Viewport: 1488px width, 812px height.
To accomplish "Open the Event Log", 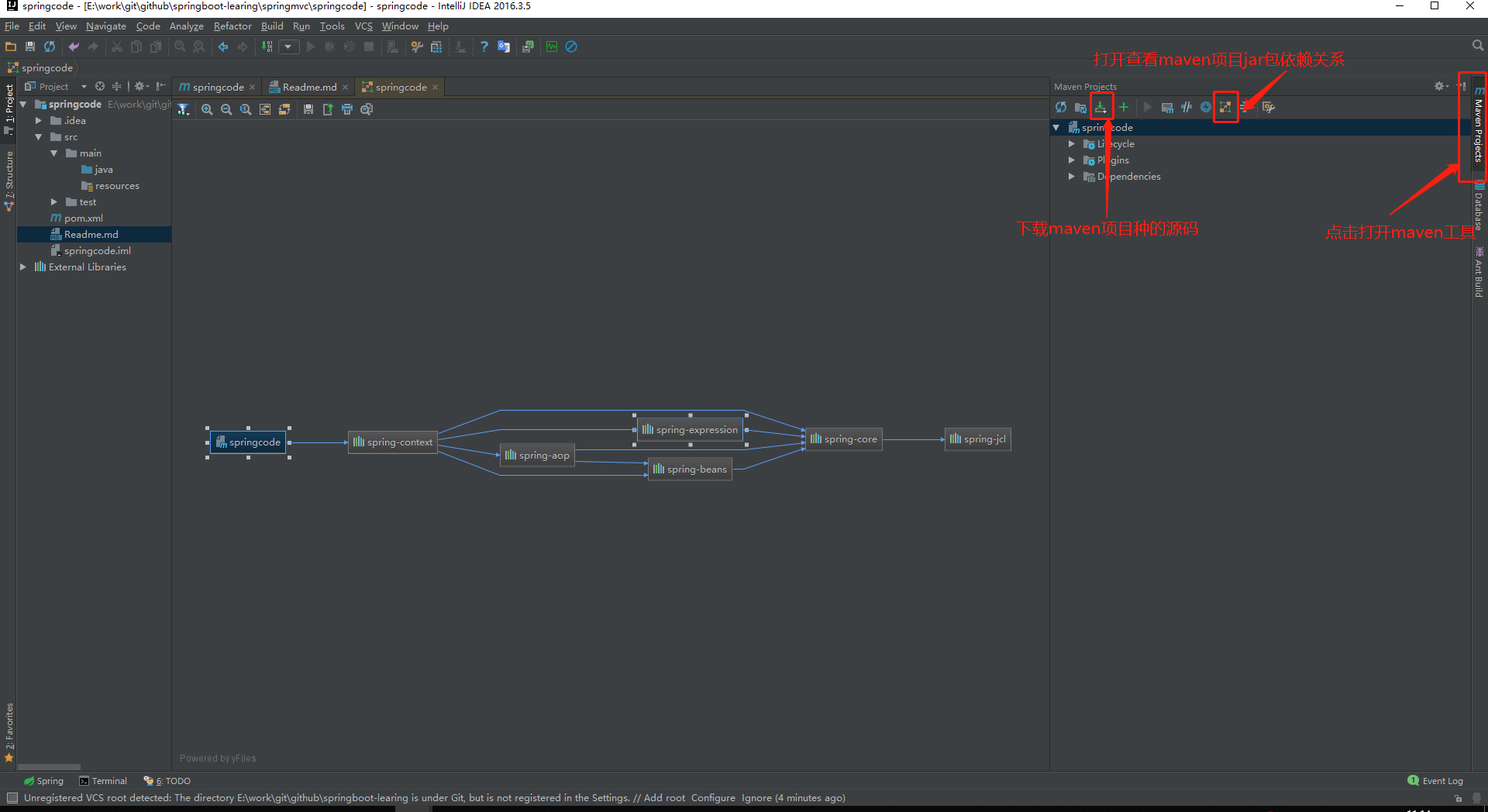I will [x=1435, y=781].
